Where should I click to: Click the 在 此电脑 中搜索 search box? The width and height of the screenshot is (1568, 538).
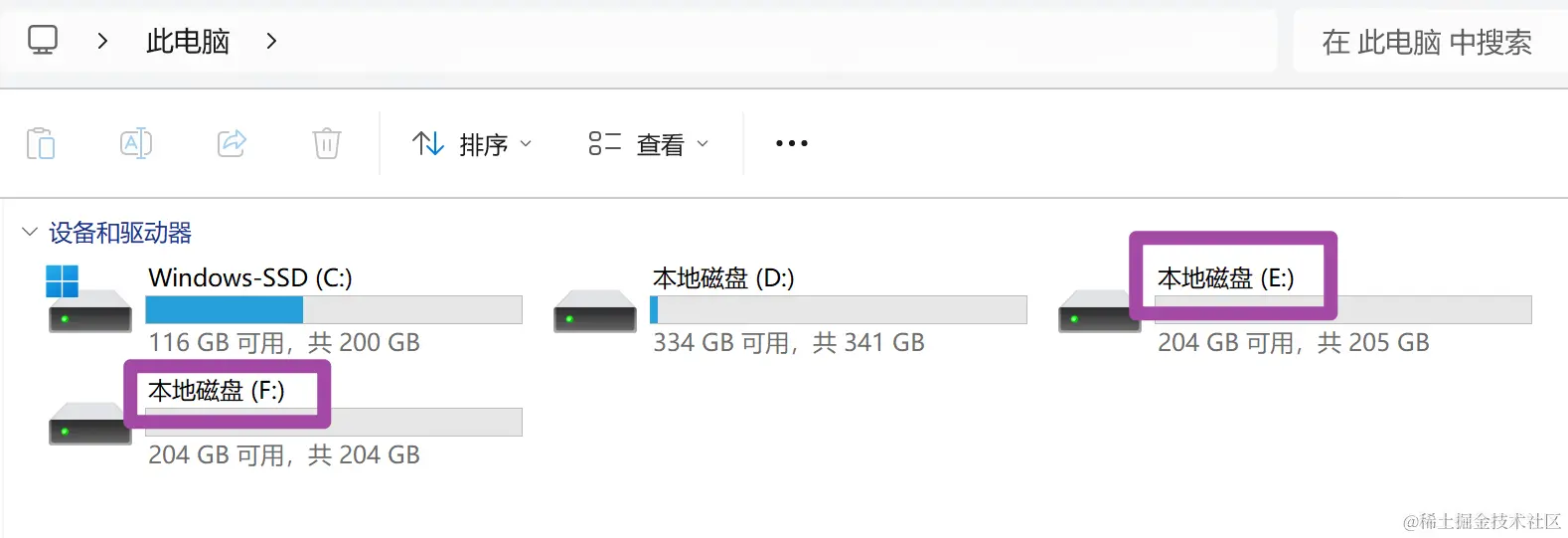pyautogui.click(x=1429, y=42)
